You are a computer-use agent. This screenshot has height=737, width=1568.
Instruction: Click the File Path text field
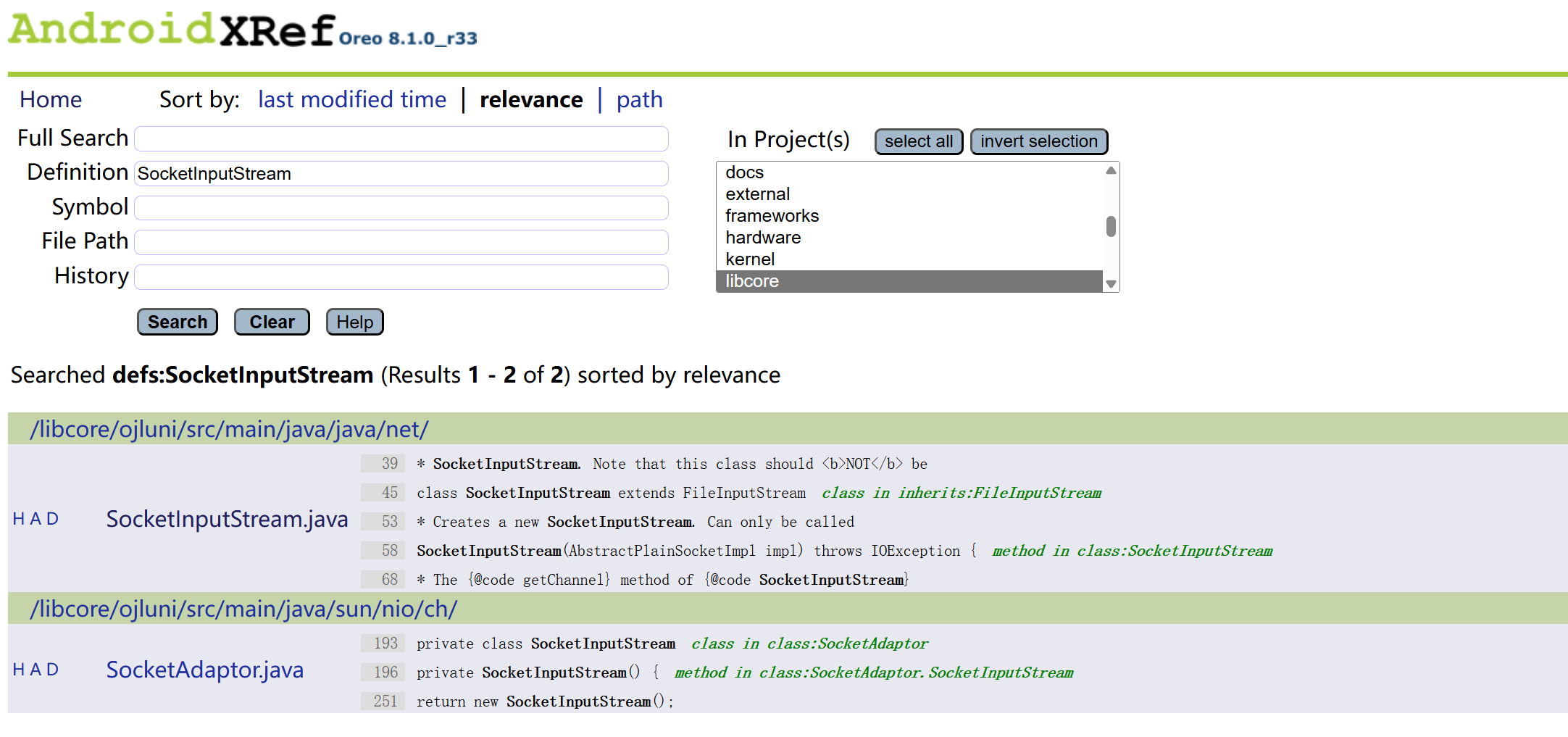[x=401, y=242]
